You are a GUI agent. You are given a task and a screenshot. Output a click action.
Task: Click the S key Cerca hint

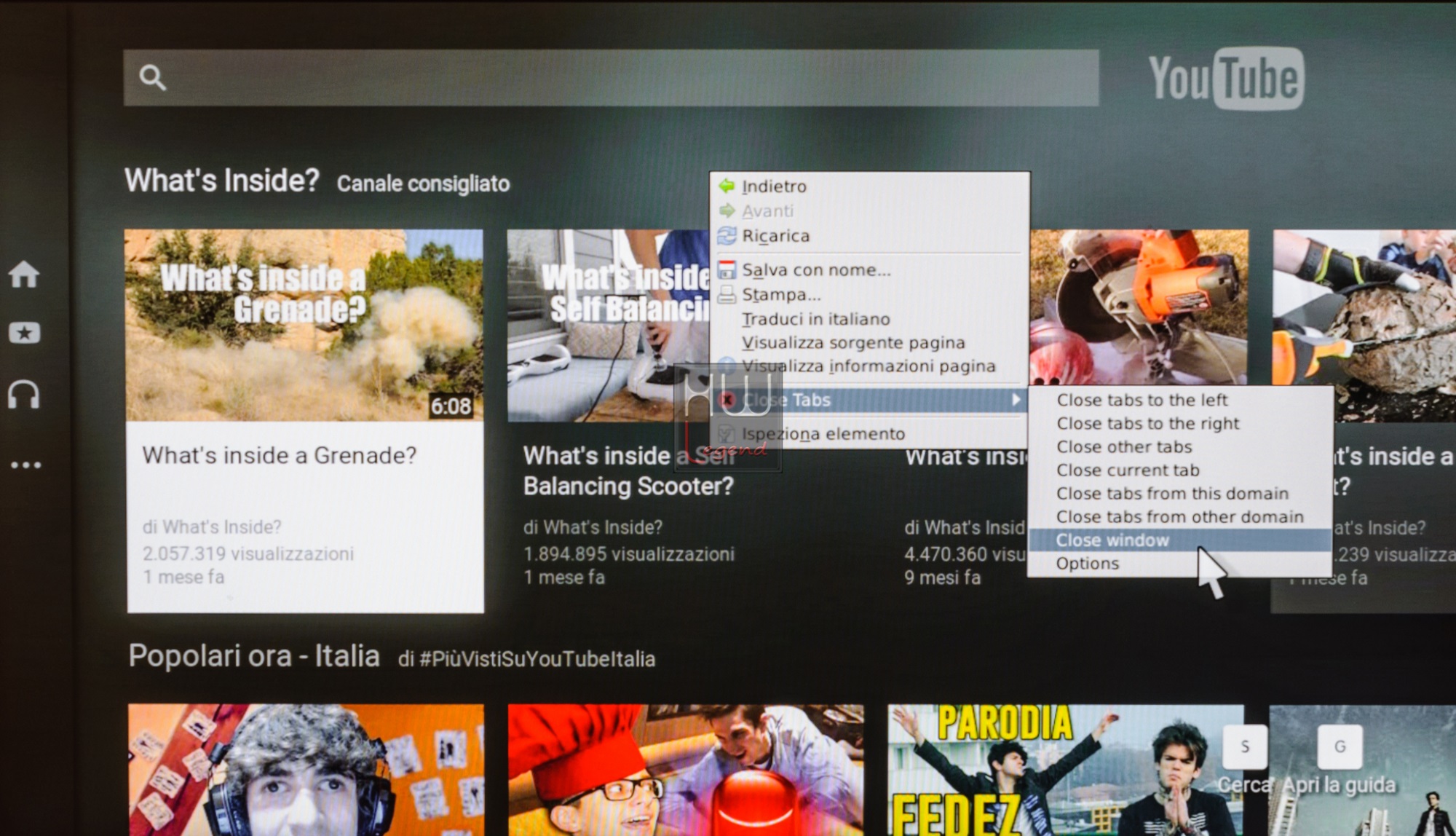pyautogui.click(x=1245, y=746)
